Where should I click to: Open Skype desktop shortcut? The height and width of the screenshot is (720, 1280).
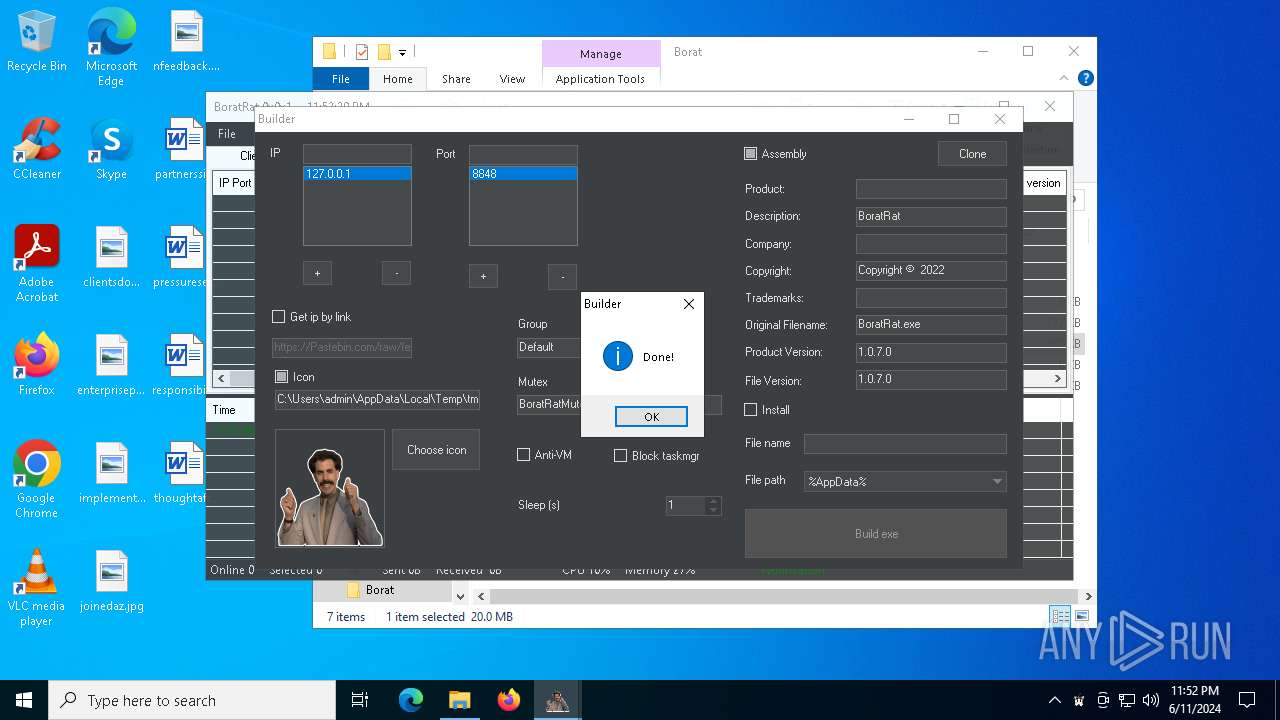(111, 150)
